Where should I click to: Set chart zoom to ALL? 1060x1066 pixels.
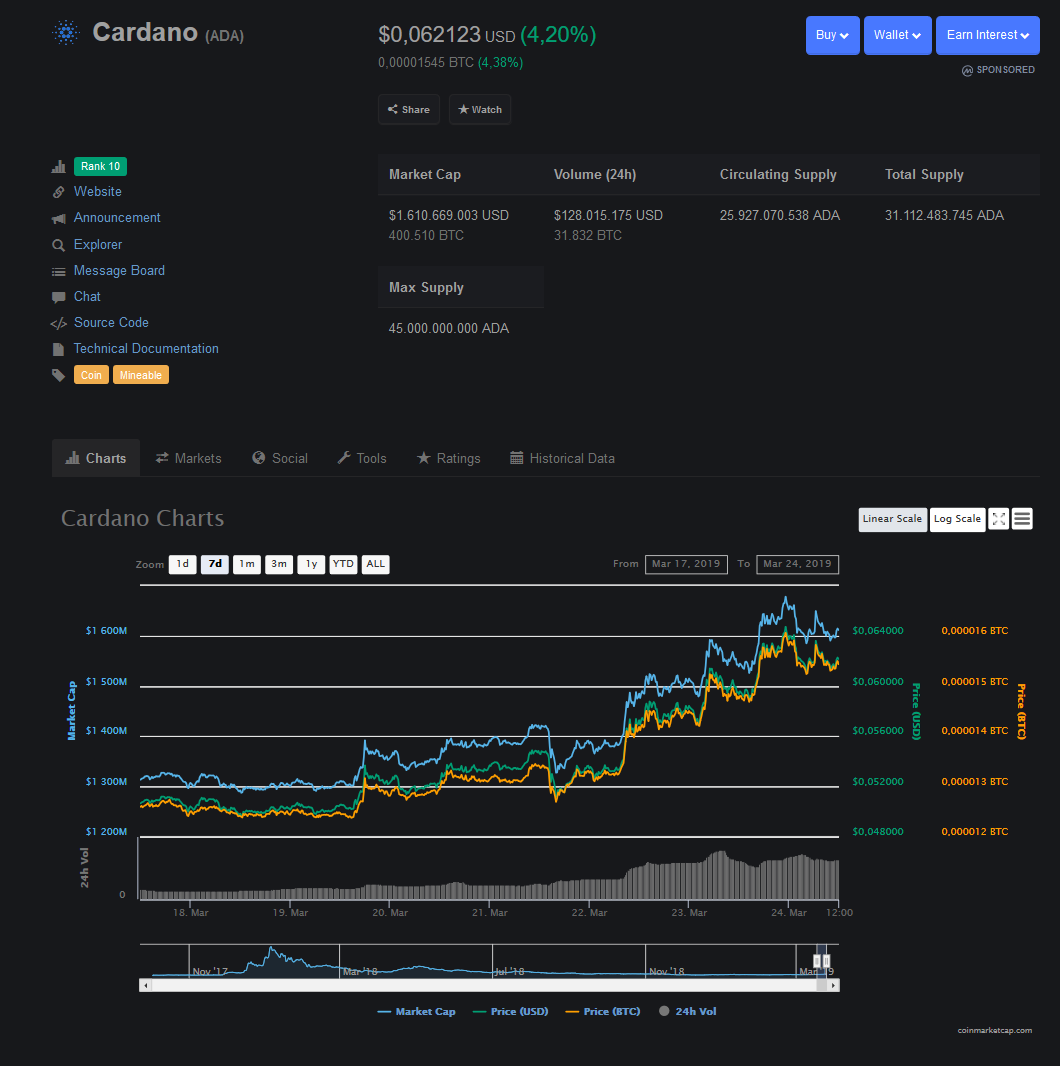(x=375, y=564)
